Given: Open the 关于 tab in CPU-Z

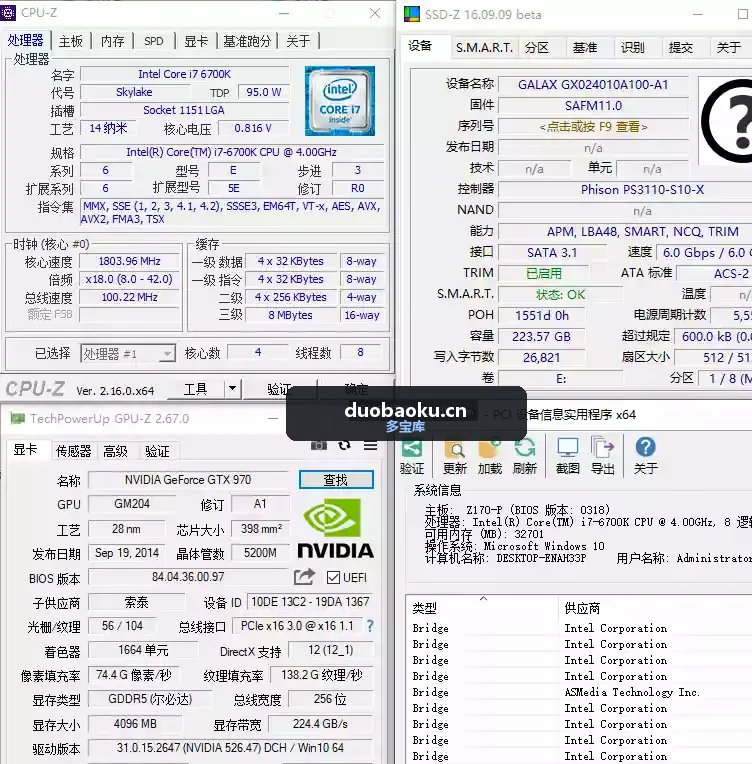Looking at the screenshot, I should pyautogui.click(x=298, y=41).
